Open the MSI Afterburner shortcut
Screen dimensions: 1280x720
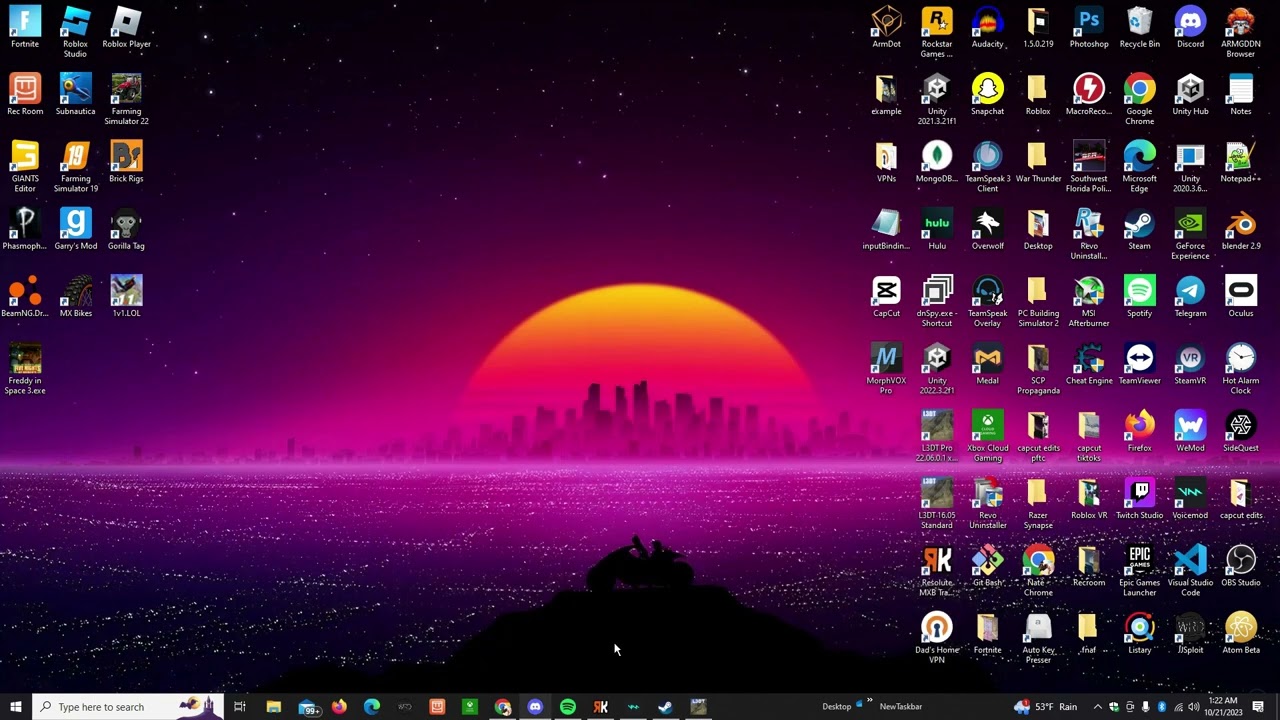1089,302
